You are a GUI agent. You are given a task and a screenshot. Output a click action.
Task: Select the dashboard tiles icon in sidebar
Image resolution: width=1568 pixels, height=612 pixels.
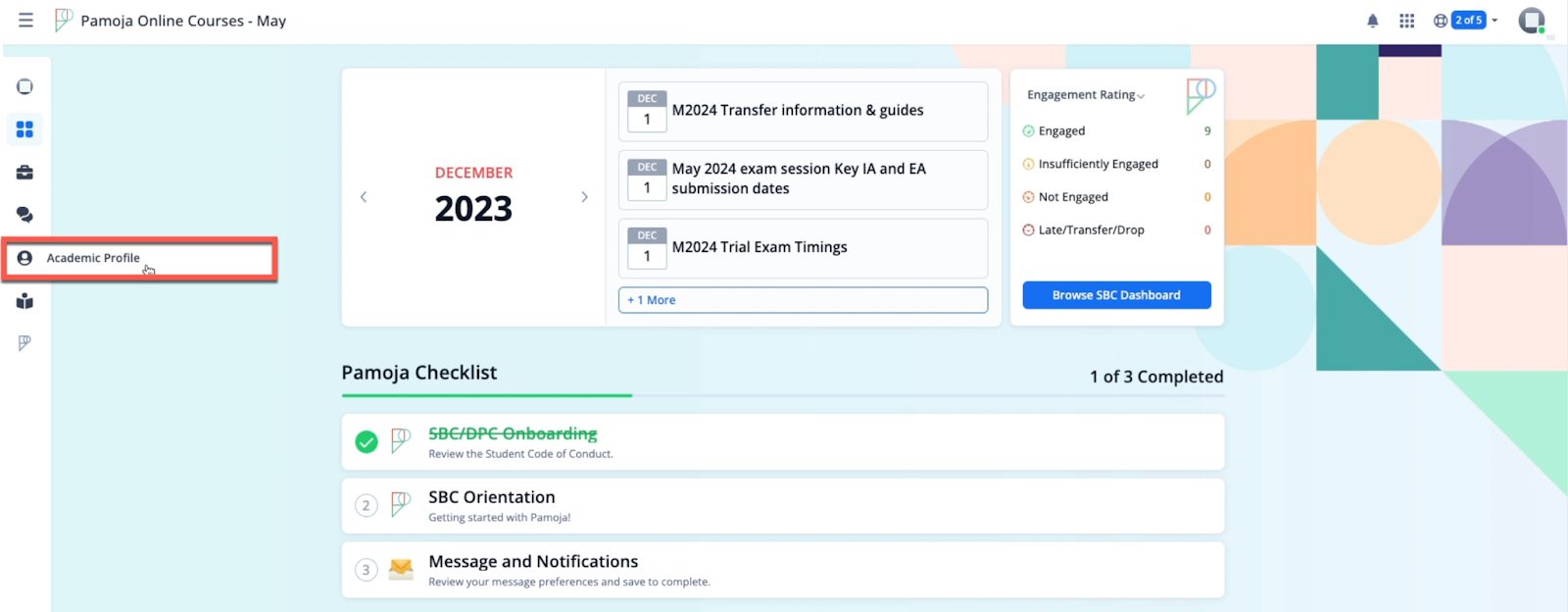[x=24, y=129]
